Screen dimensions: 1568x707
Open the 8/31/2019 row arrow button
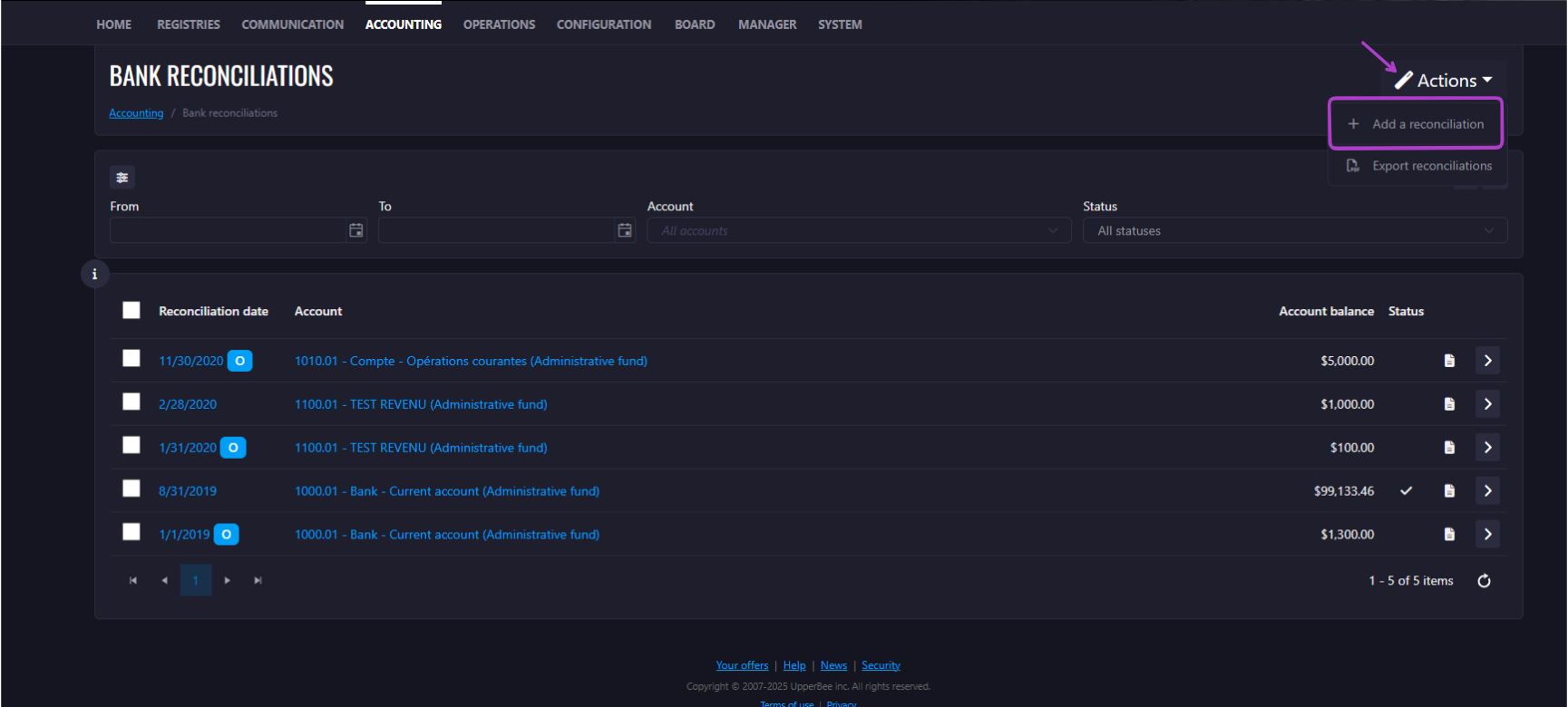pos(1487,491)
